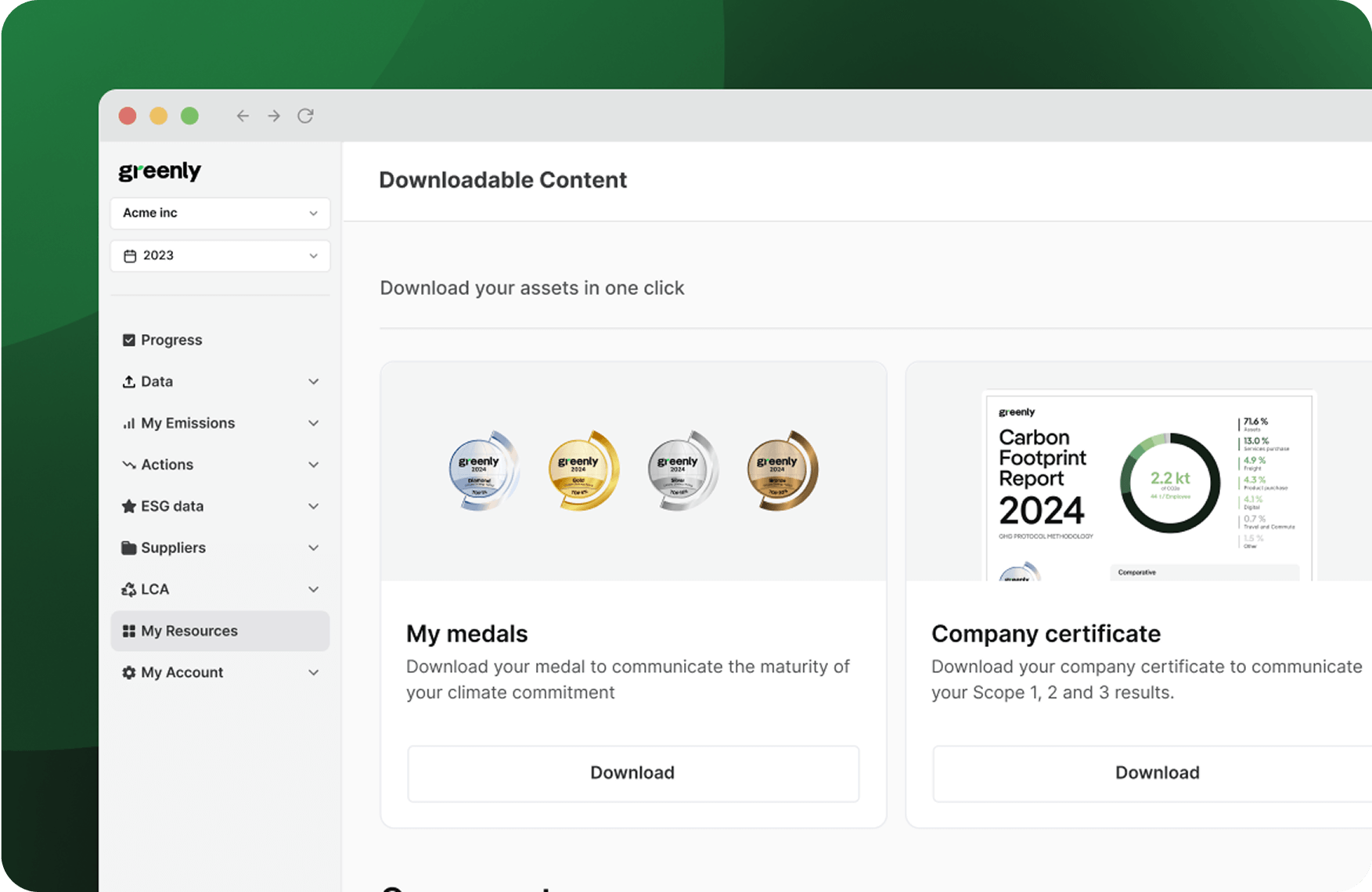Select the Gold medal badge

584,470
